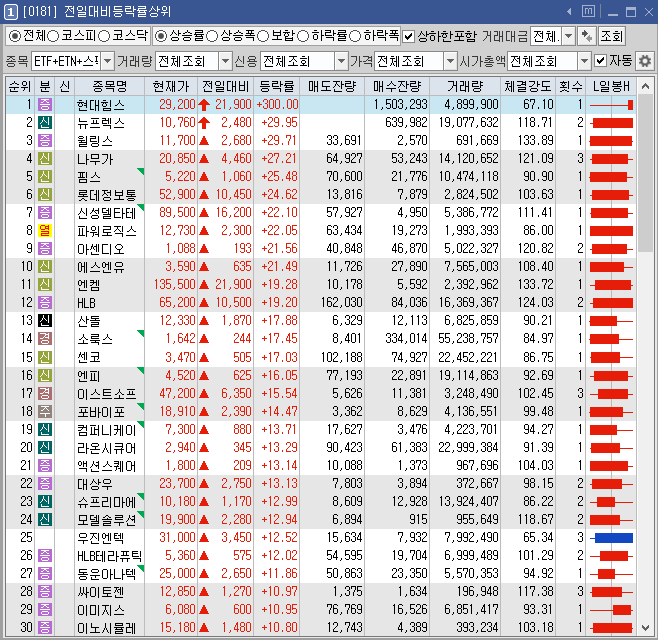Choose the 하락폭 radio button
The image size is (658, 640).
click(355, 36)
